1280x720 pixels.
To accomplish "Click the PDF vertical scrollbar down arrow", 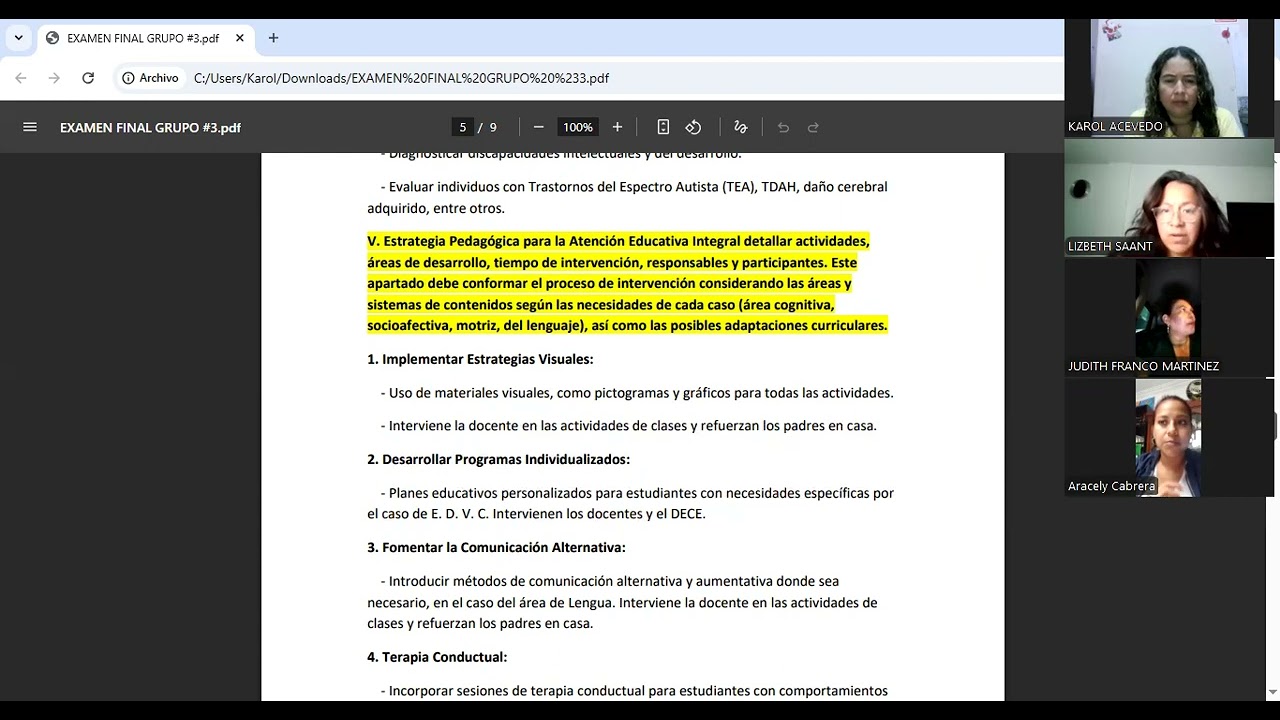I will [x=1272, y=692].
